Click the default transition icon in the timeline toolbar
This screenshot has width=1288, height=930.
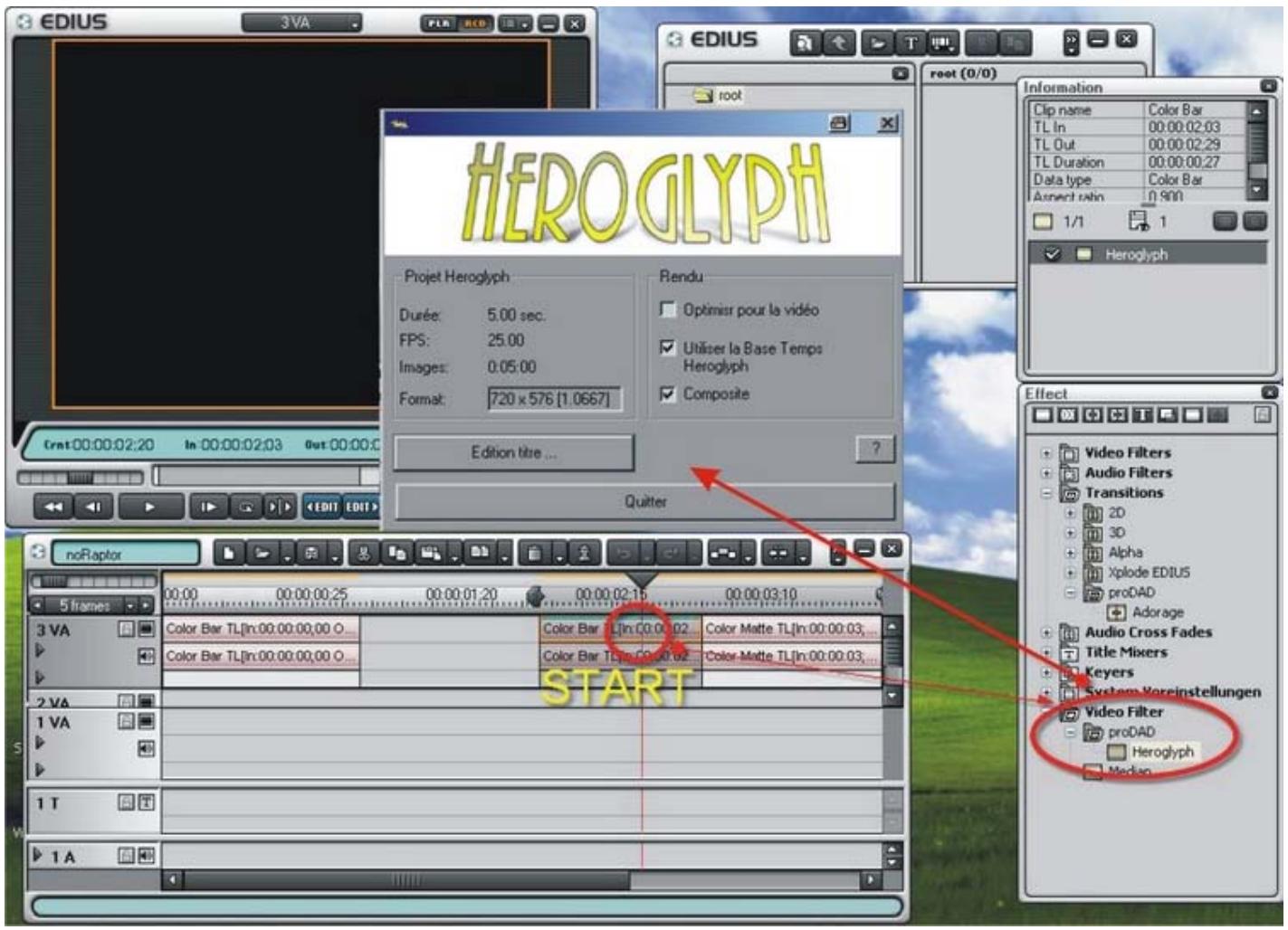click(x=776, y=552)
